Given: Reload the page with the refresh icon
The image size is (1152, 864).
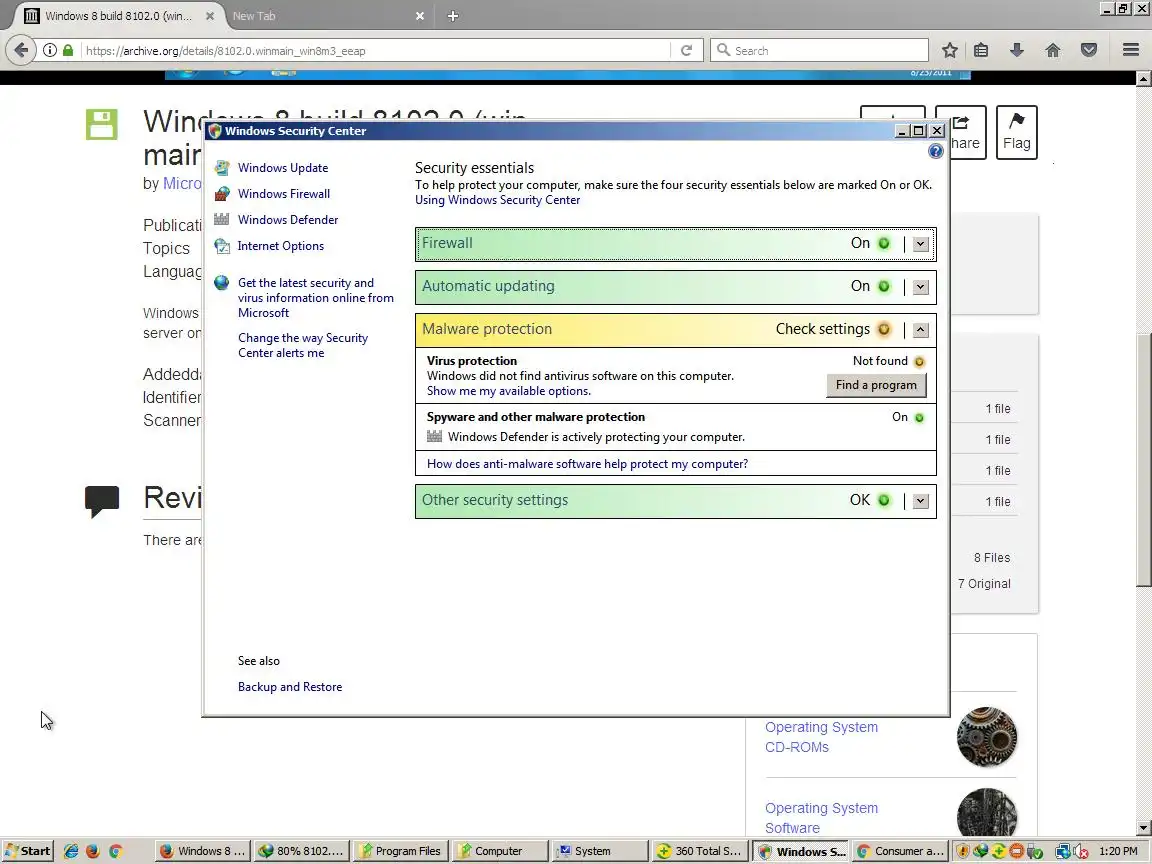Looking at the screenshot, I should pos(686,51).
